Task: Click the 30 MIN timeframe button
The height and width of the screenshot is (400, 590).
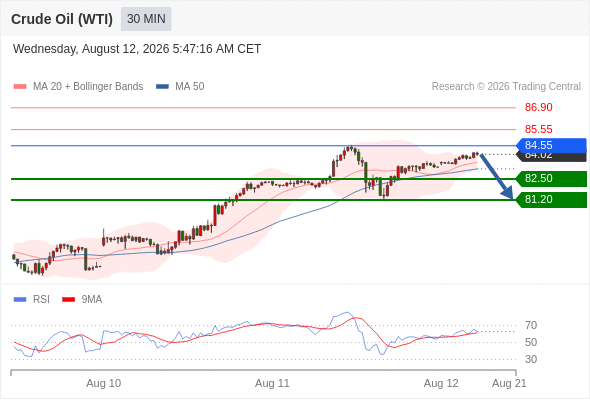Action: pos(146,19)
